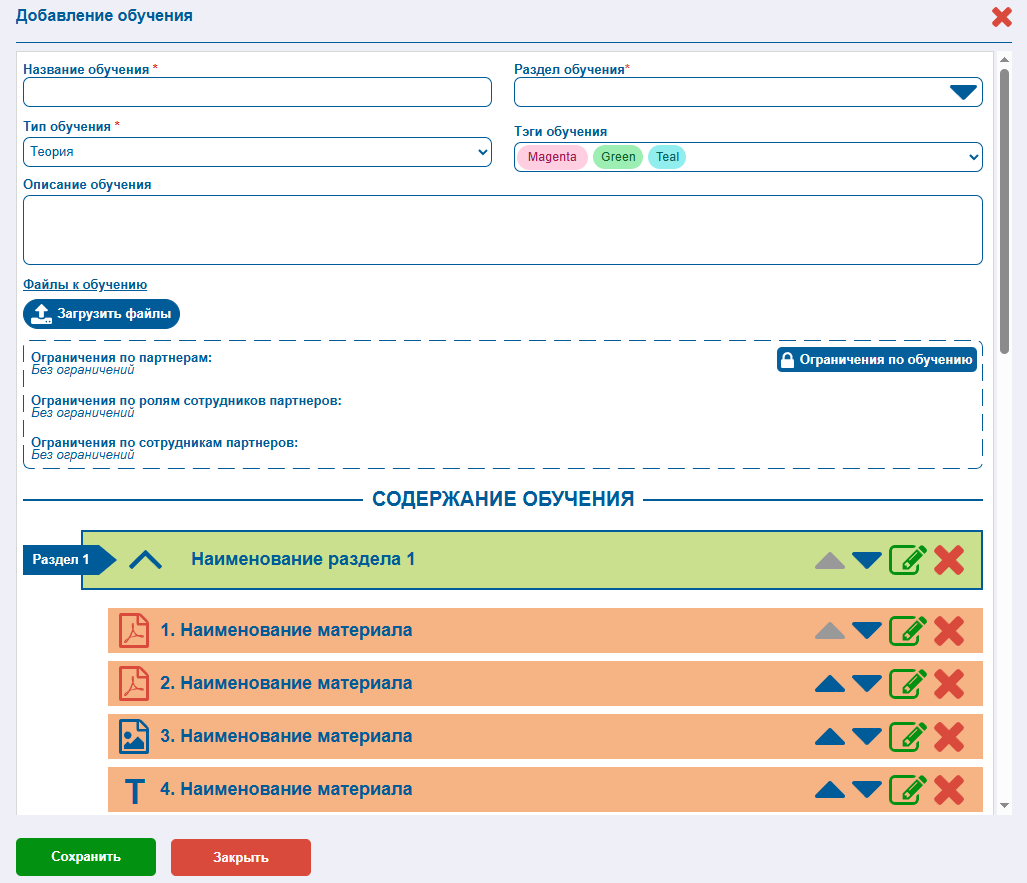1027x883 pixels.
Task: Delete section 'Наименование раздела 1'
Action: tap(949, 560)
